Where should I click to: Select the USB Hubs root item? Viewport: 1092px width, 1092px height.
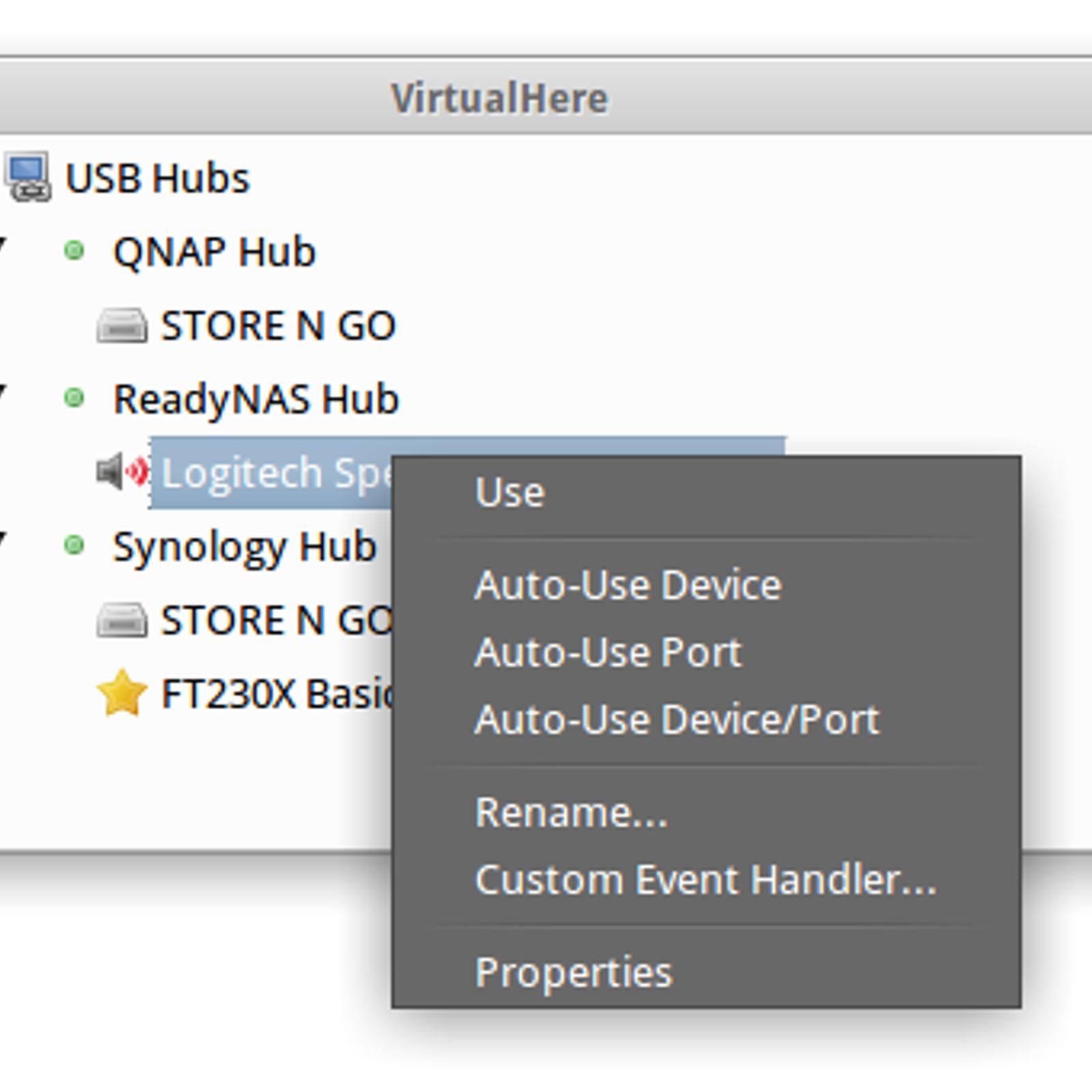(x=158, y=178)
